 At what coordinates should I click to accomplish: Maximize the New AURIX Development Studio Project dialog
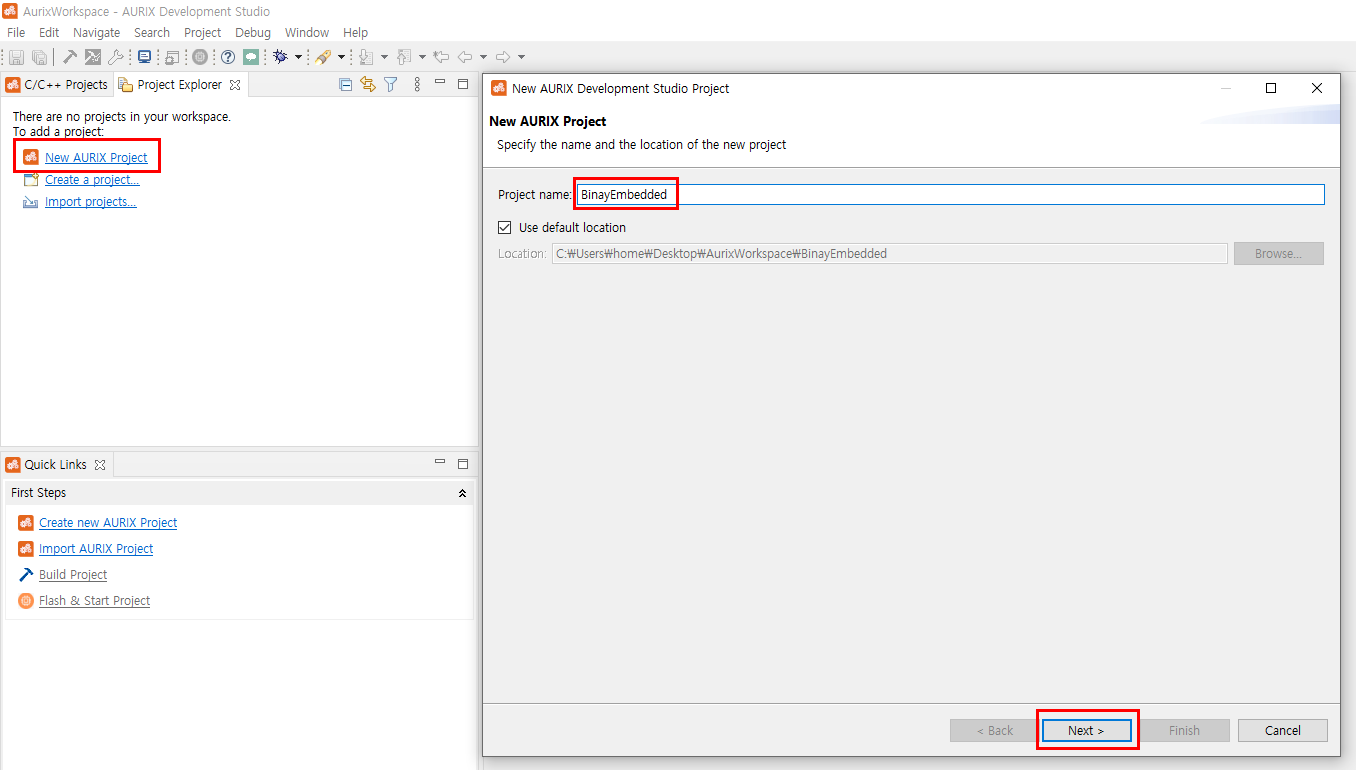click(x=1271, y=88)
